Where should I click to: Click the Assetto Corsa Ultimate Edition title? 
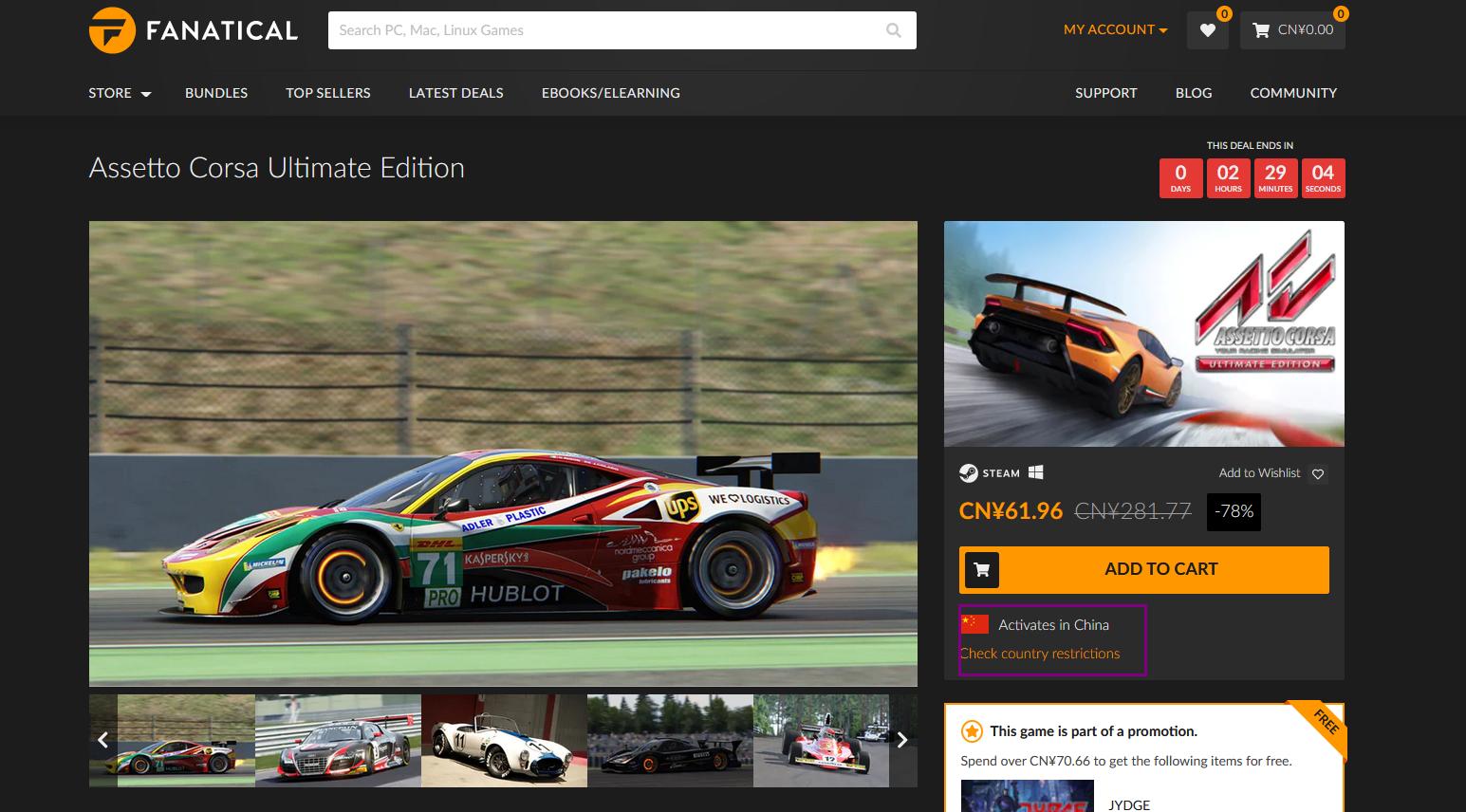click(277, 168)
